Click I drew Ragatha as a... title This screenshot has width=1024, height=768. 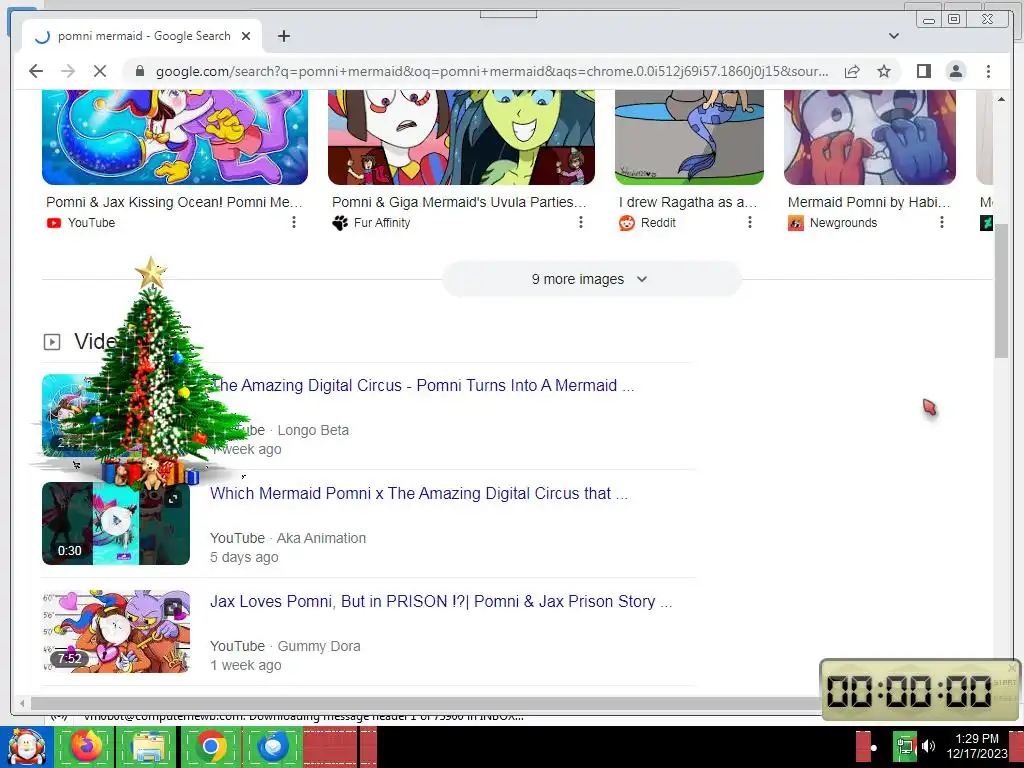click(688, 202)
